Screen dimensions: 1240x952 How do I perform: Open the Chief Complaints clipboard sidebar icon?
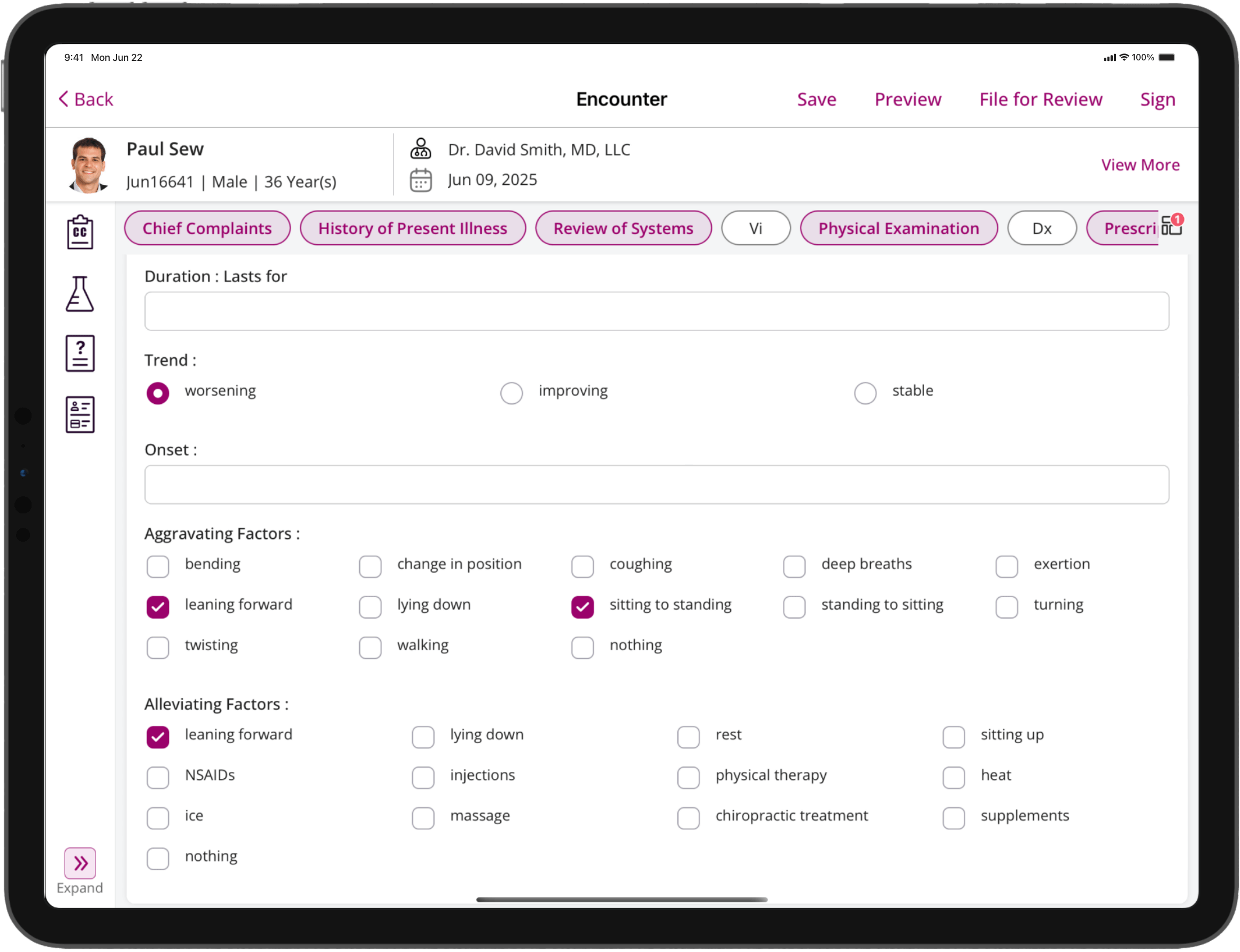80,232
